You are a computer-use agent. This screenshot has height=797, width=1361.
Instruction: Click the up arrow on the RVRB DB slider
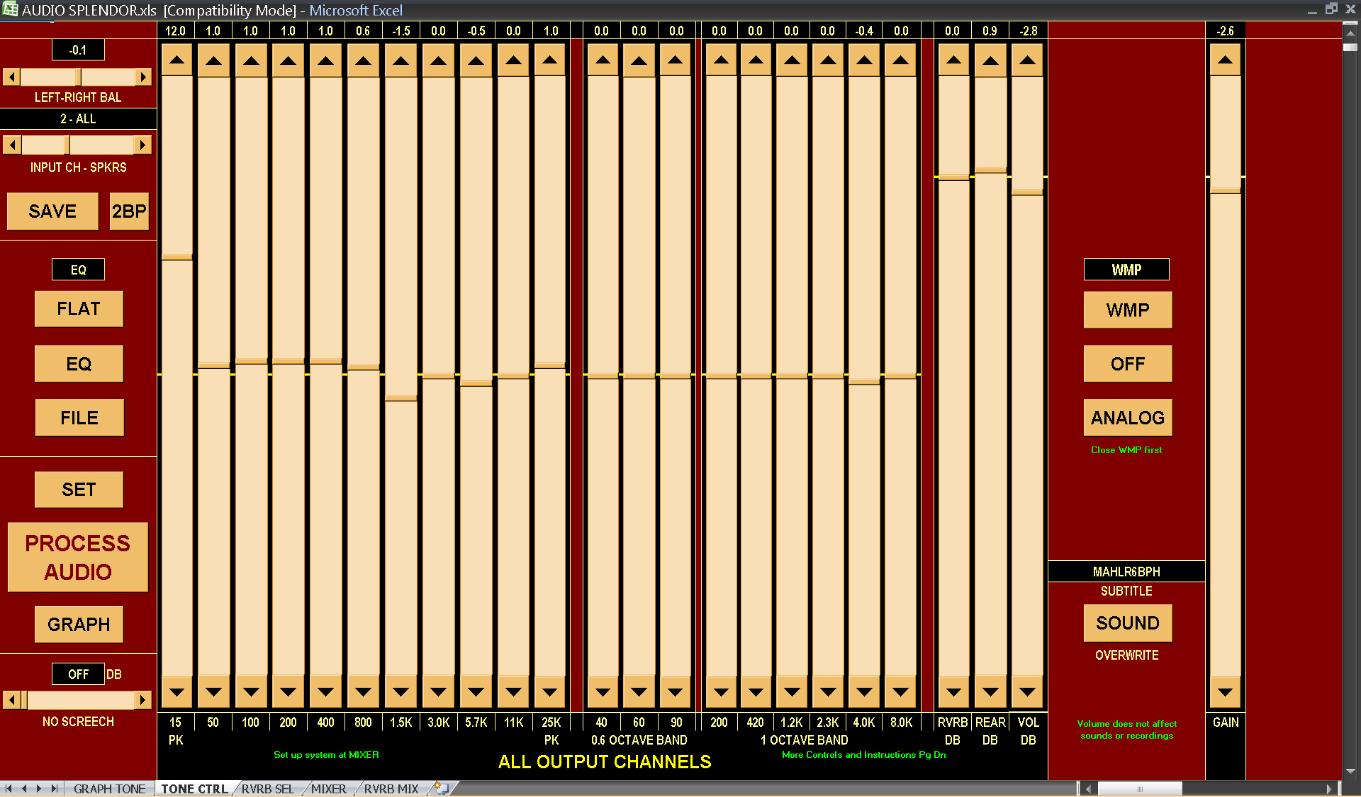[953, 61]
